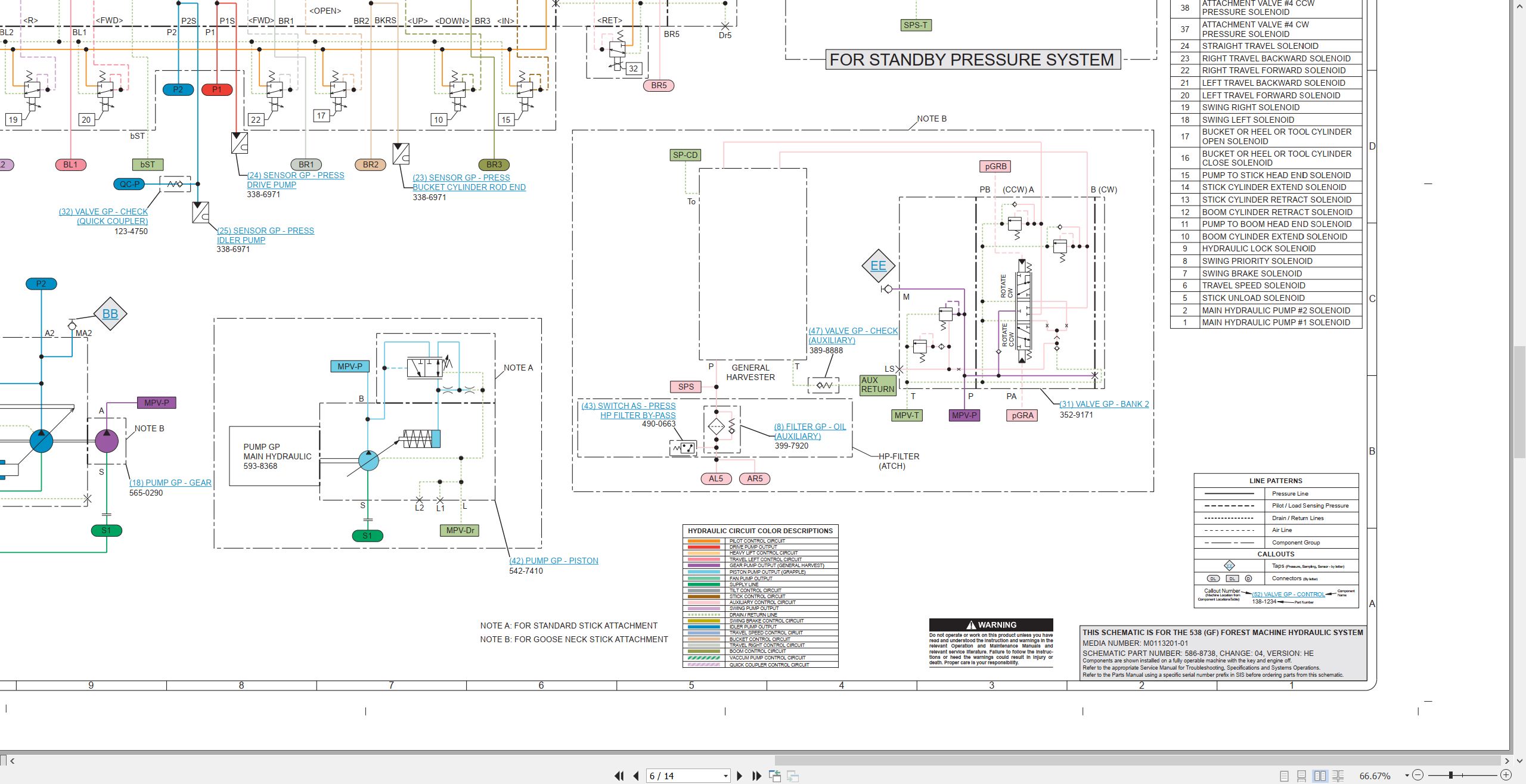Click the zoom slider handle

1450,775
